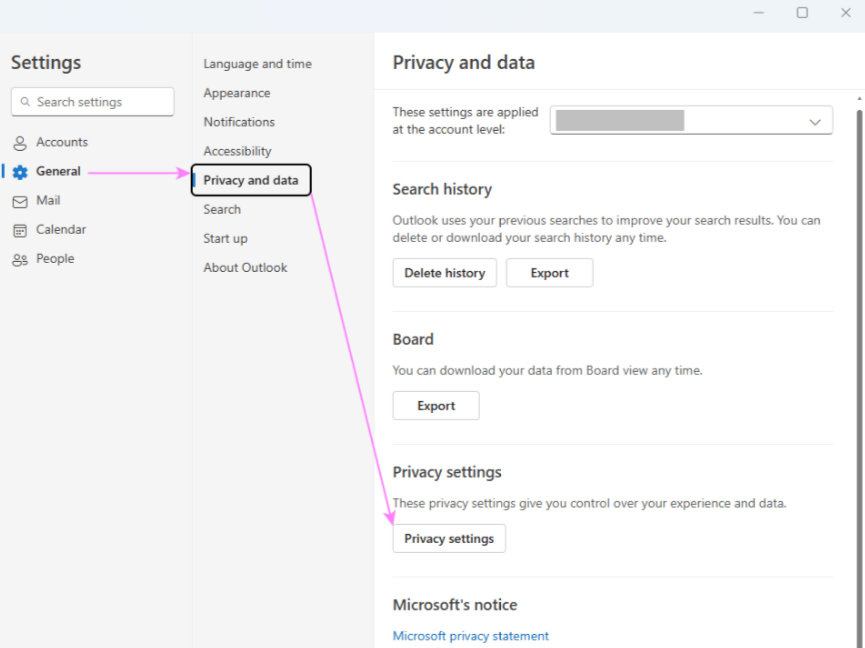Image resolution: width=865 pixels, height=648 pixels.
Task: Select the General settings category
Action: pyautogui.click(x=58, y=172)
